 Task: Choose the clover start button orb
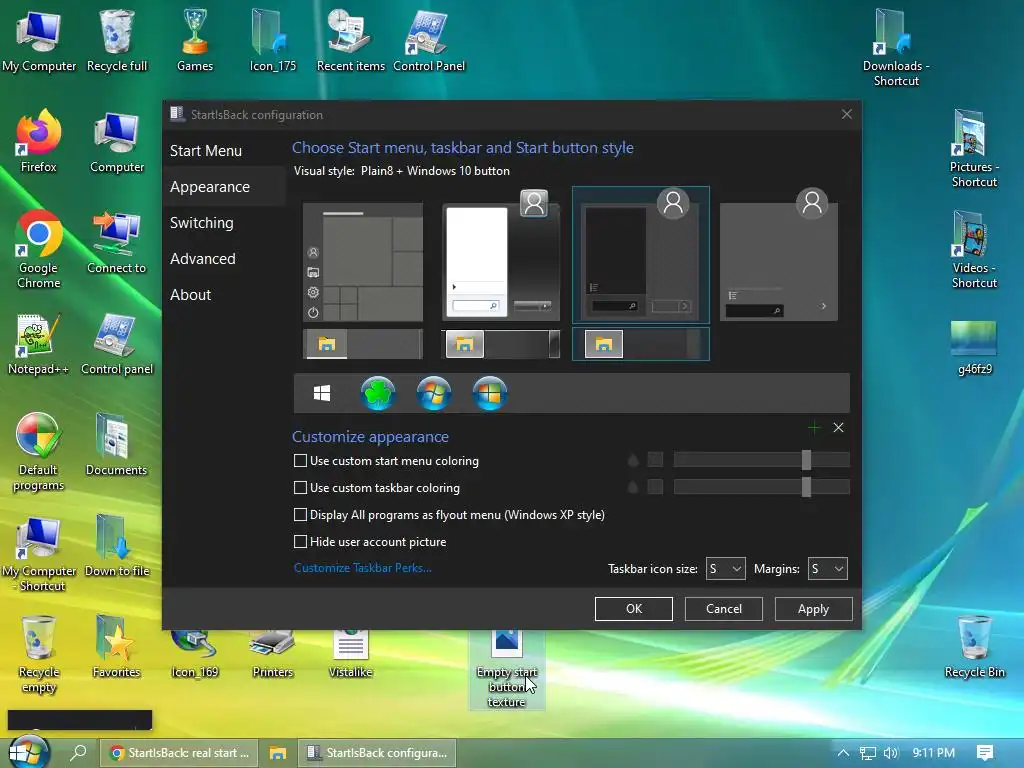378,393
